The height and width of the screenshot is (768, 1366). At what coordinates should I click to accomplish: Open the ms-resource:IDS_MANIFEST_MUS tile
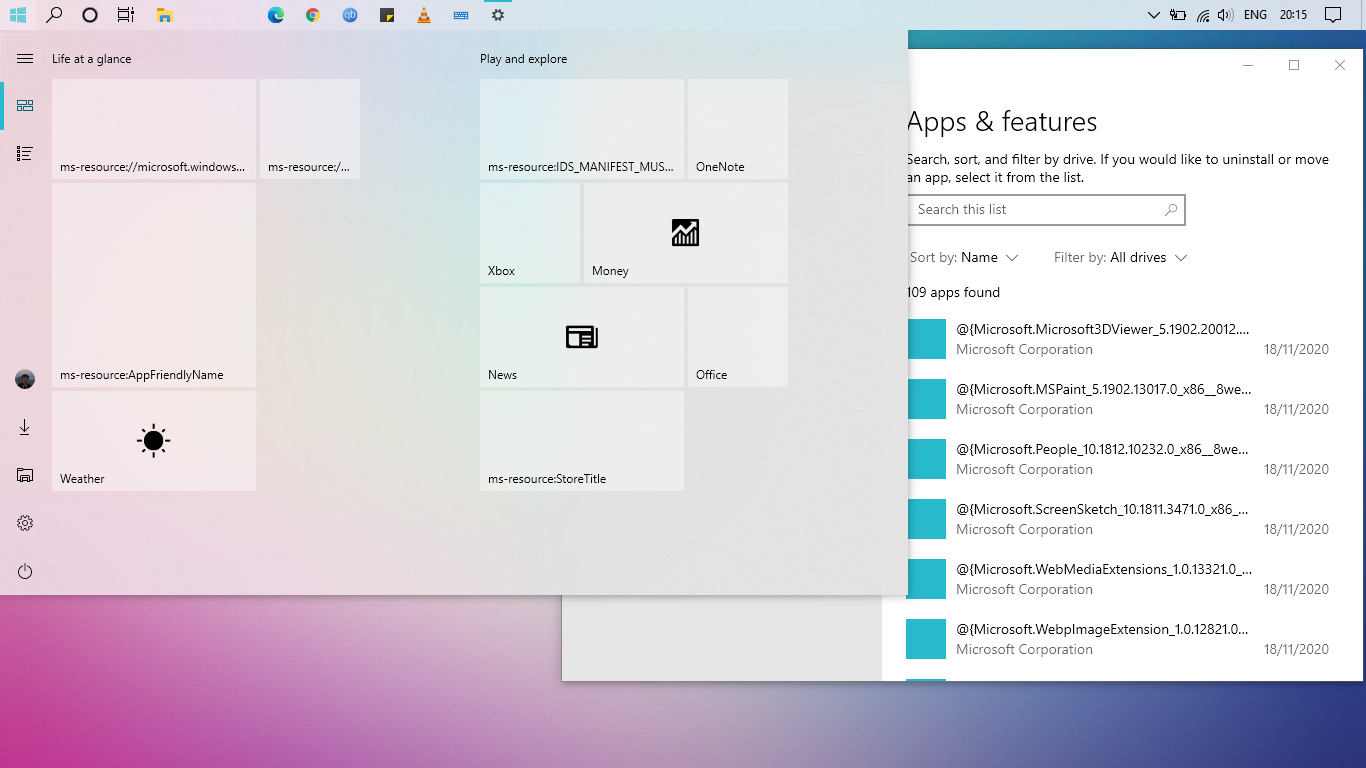point(582,129)
